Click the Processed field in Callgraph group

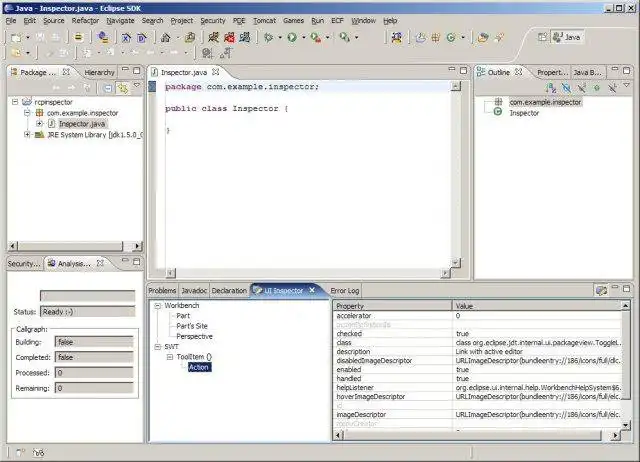tap(94, 373)
